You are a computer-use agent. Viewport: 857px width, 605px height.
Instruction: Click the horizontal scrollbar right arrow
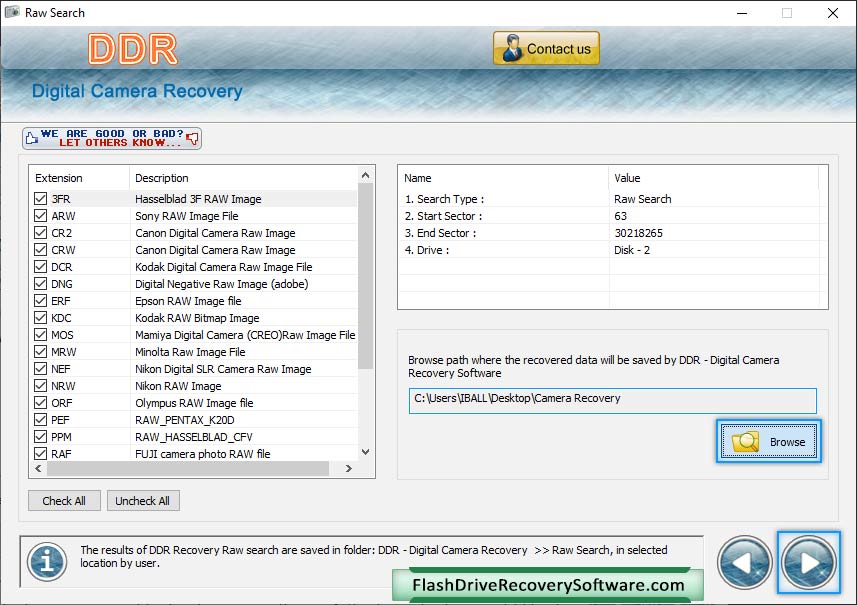(x=349, y=468)
